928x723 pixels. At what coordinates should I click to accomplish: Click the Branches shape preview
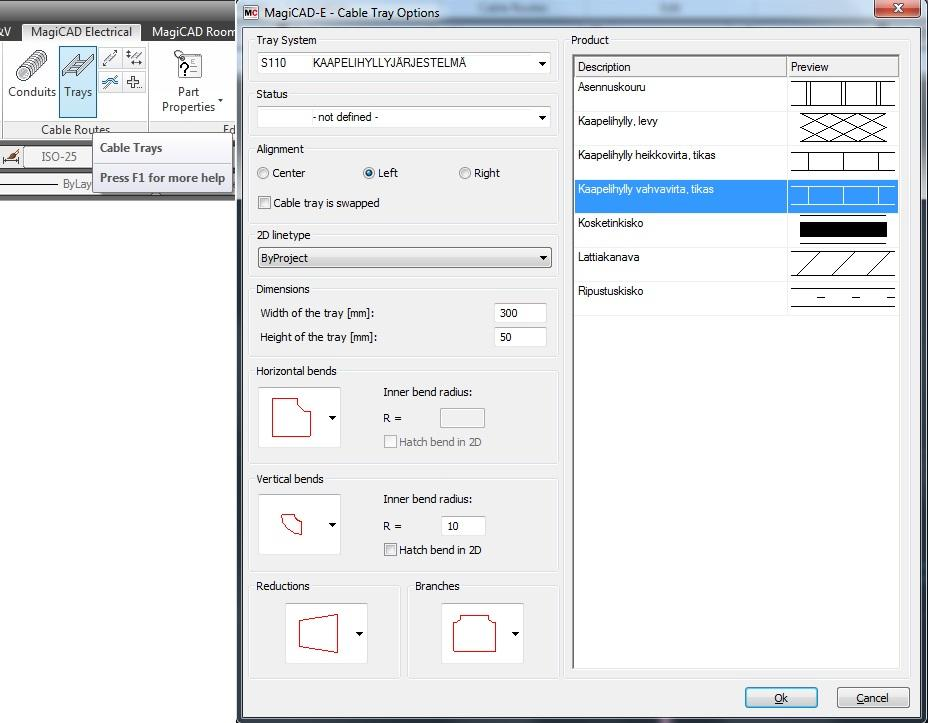pyautogui.click(x=475, y=634)
